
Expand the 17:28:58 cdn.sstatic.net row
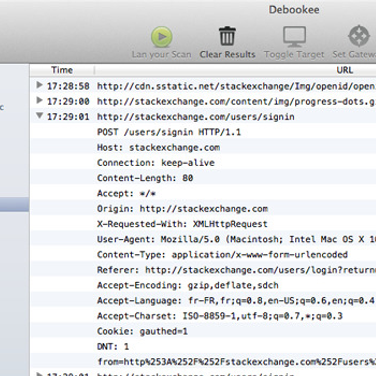39,85
